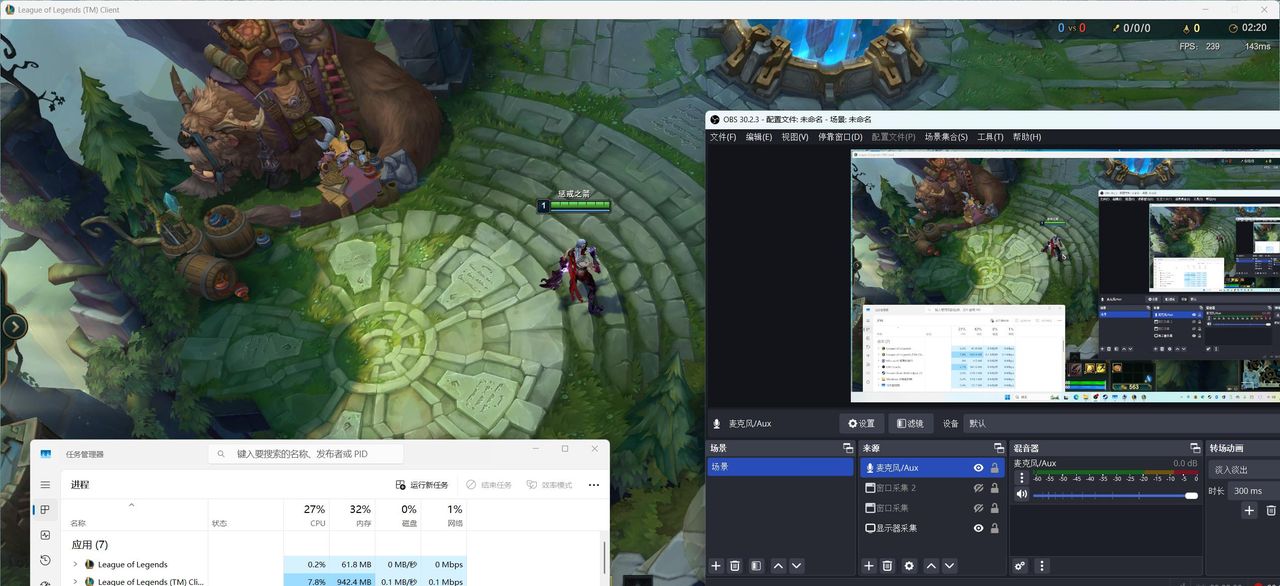Undock the 来源 panel with float icon
The width and height of the screenshot is (1280, 586).
coord(998,448)
